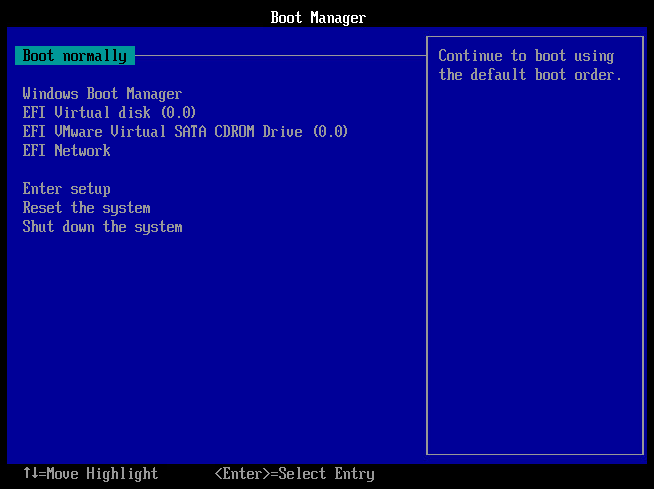Select the highlighted Boot normally entry

pos(75,56)
